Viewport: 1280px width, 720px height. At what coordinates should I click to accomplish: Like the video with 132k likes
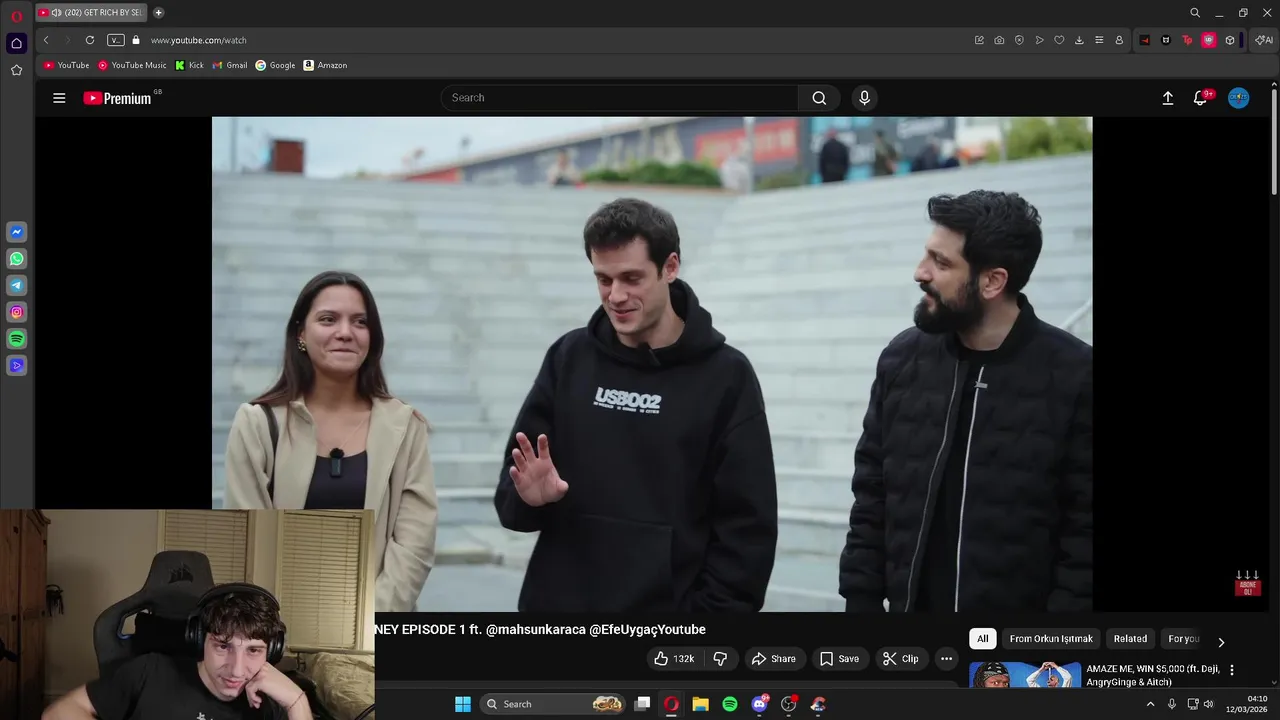(675, 659)
